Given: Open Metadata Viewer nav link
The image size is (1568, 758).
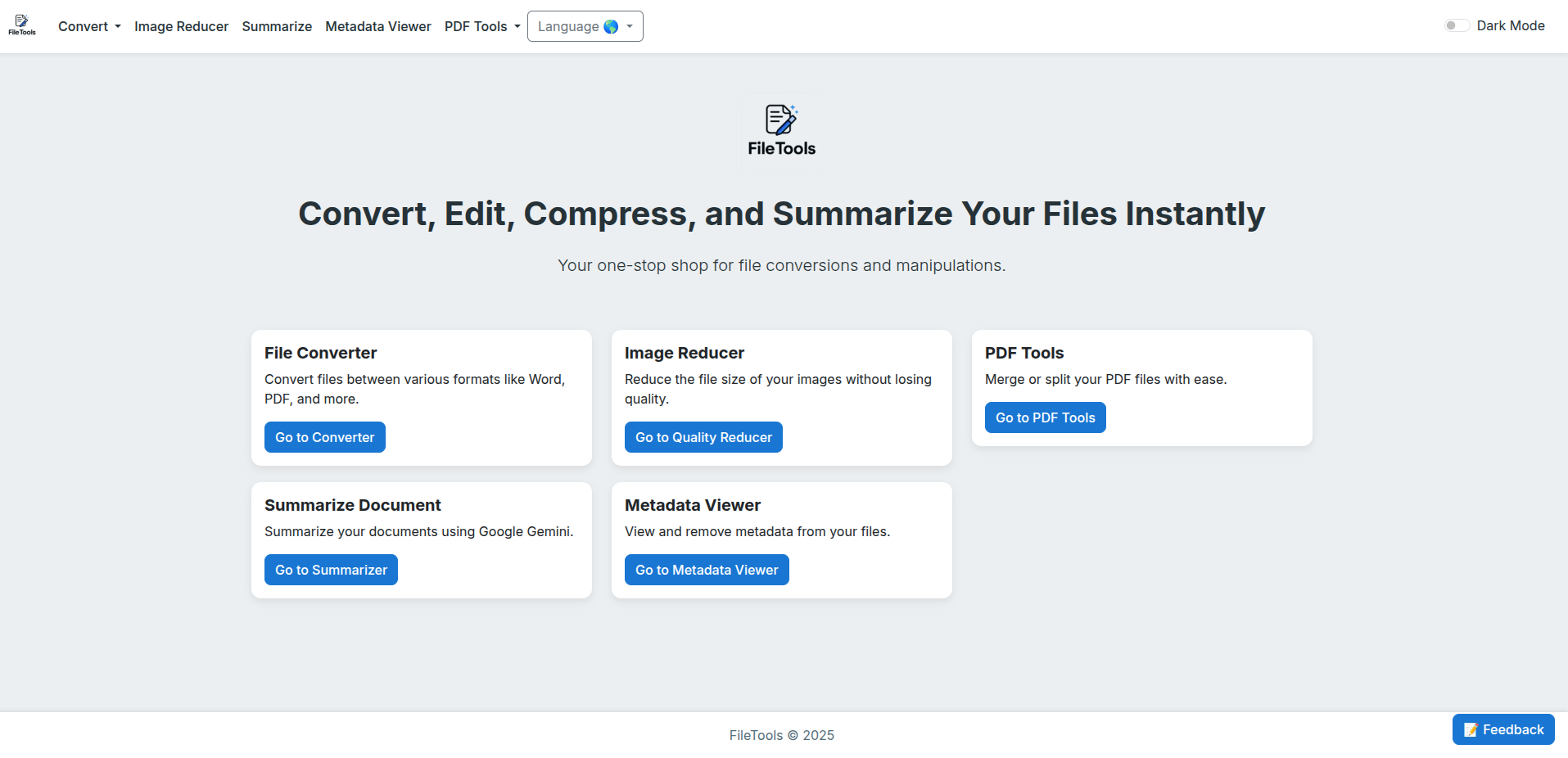Looking at the screenshot, I should click(x=377, y=26).
